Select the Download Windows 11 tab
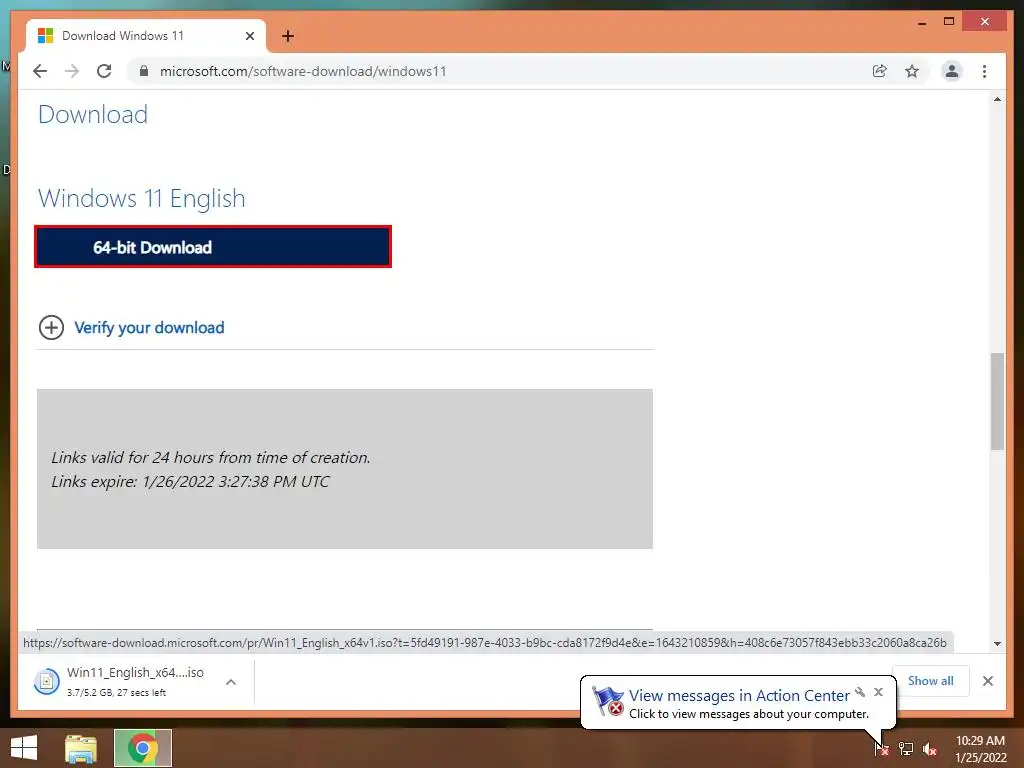This screenshot has width=1024, height=768. [145, 36]
